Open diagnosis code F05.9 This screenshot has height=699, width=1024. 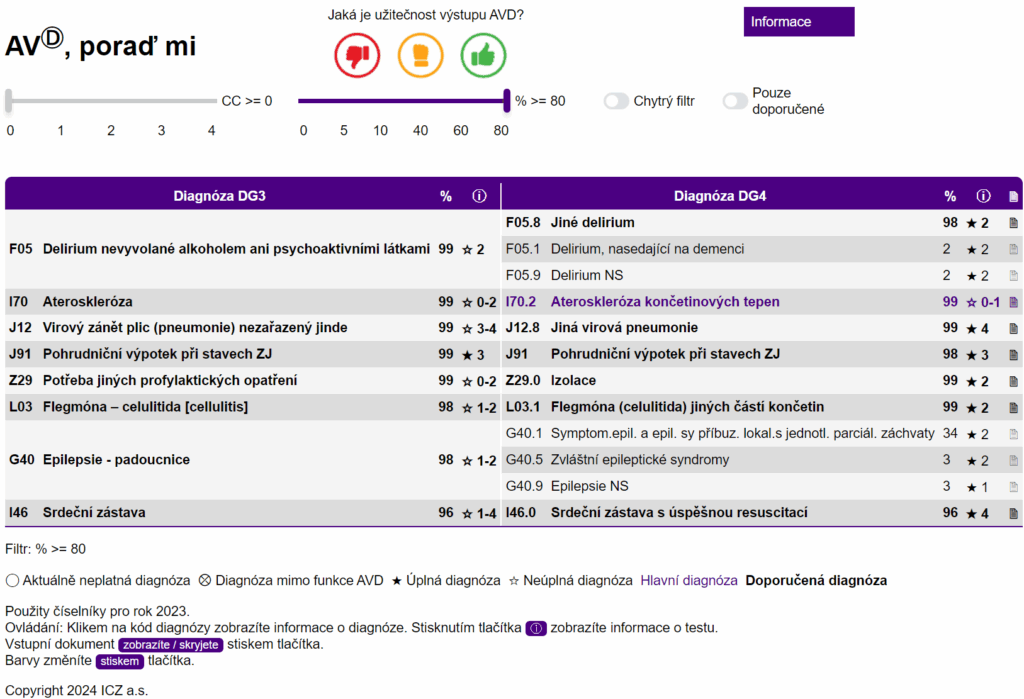(x=523, y=276)
